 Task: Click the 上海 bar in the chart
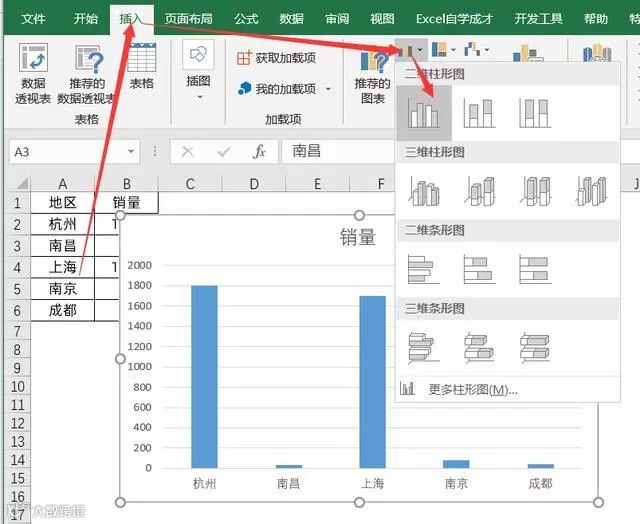tap(372, 382)
